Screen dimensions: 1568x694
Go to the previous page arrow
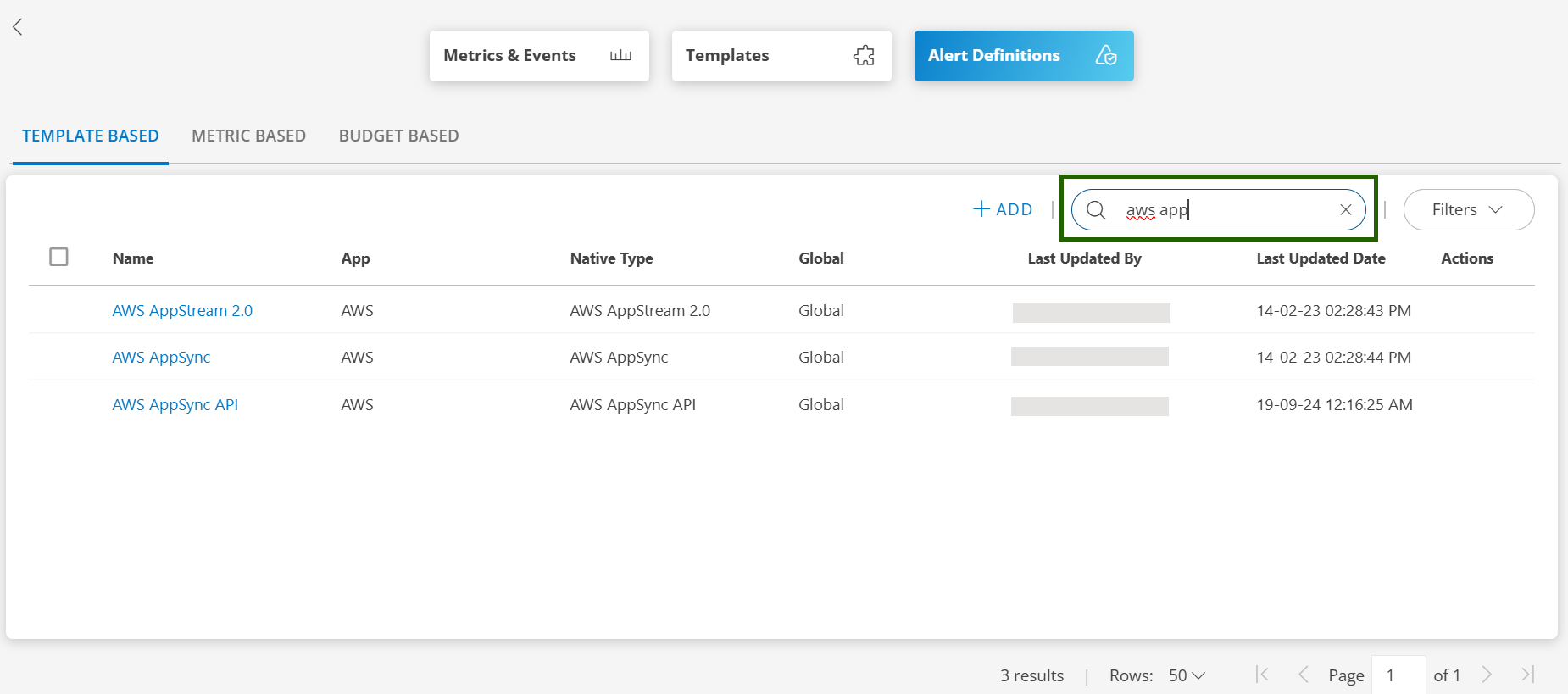tap(1304, 675)
